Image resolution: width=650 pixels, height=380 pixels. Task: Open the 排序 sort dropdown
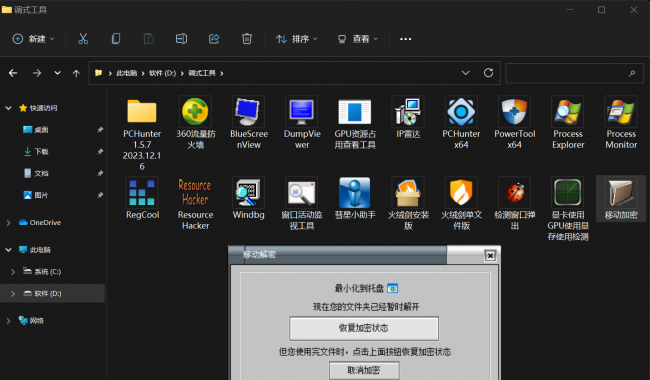(x=297, y=39)
